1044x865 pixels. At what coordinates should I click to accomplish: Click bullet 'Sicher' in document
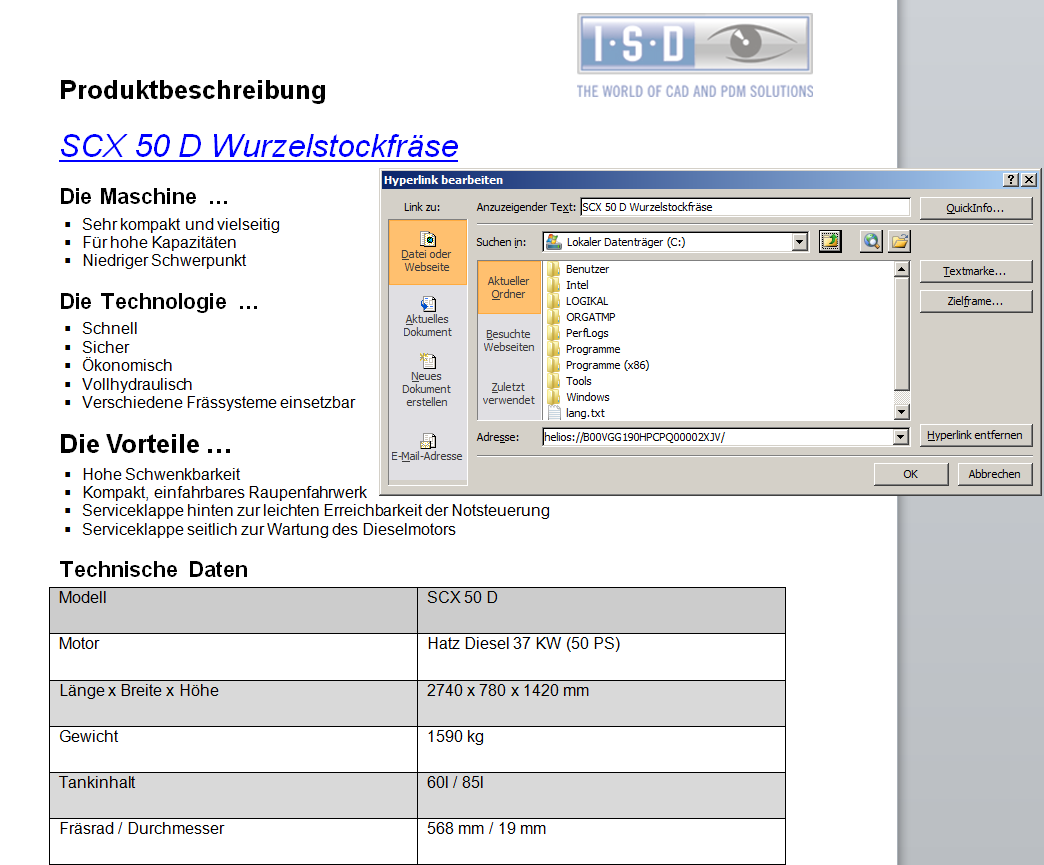106,347
